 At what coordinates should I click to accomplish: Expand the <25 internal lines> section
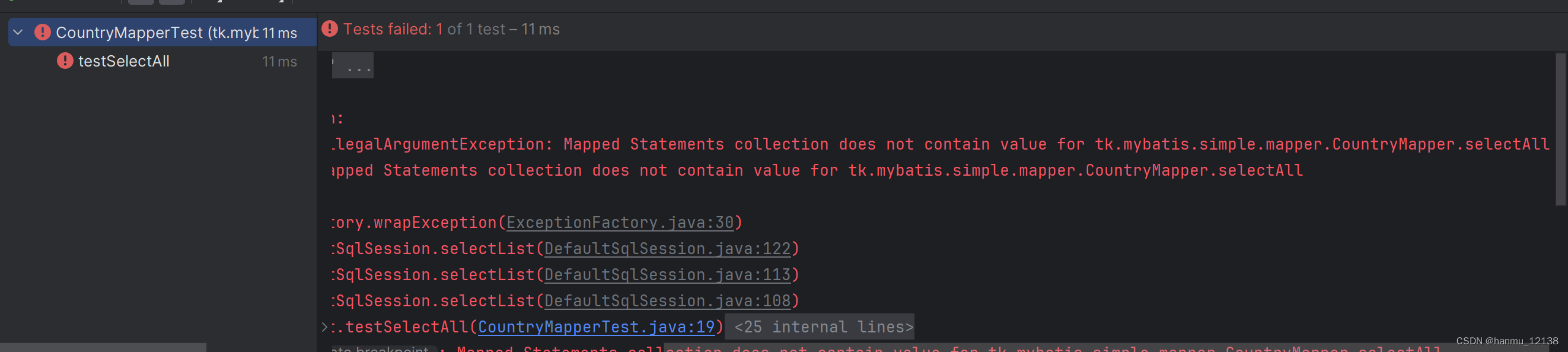(x=821, y=326)
